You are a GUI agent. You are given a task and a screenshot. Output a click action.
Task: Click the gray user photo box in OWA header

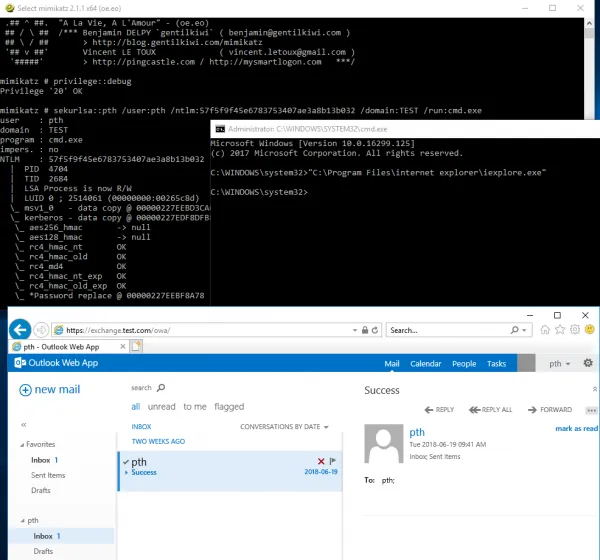pos(526,363)
